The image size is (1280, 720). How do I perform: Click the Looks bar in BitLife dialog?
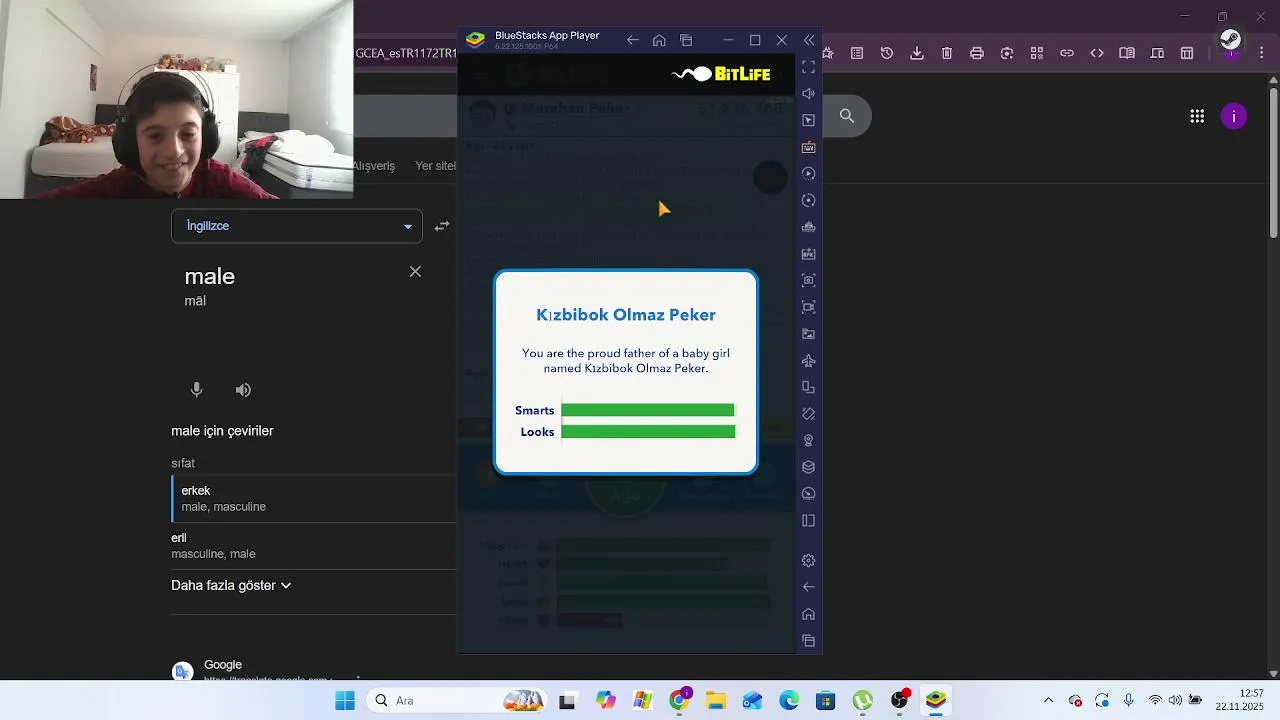point(648,432)
